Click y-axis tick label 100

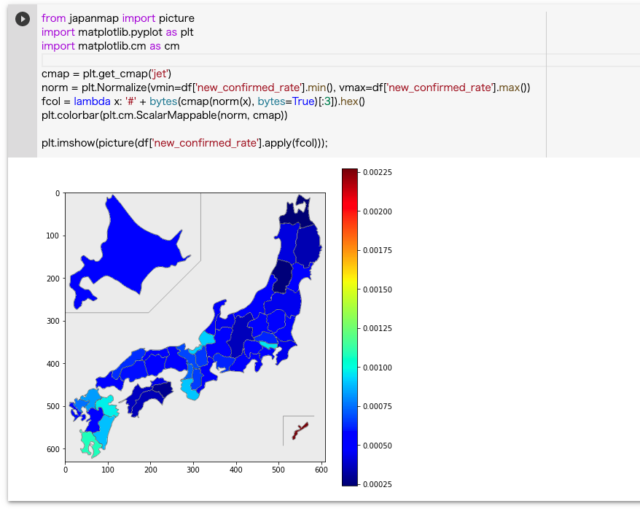pos(53,236)
